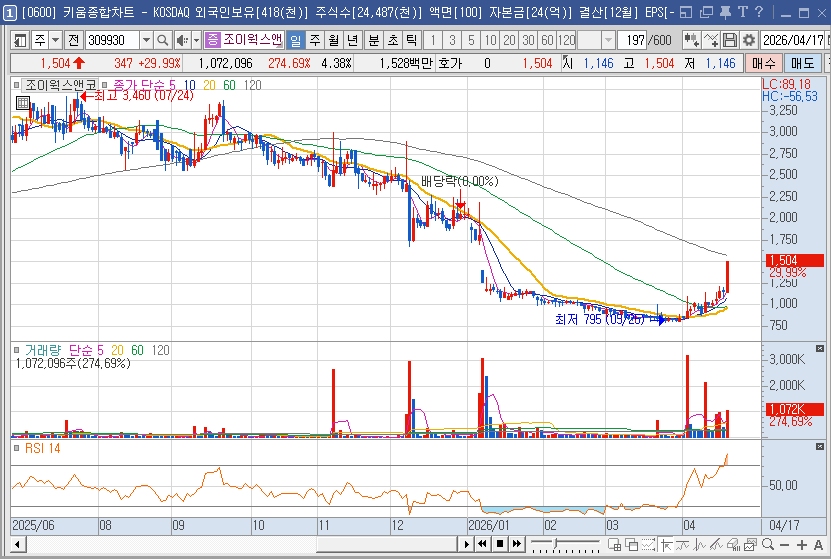Viewport: 831px width, 559px height.
Task: Click the scroll left arrow at bottom
Action: [17, 544]
